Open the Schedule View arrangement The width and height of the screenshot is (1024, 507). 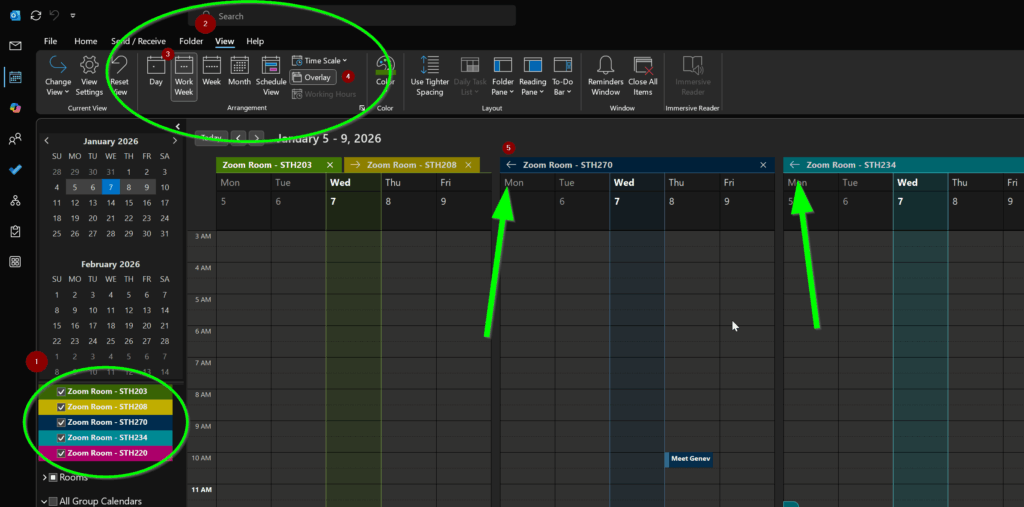coord(271,75)
